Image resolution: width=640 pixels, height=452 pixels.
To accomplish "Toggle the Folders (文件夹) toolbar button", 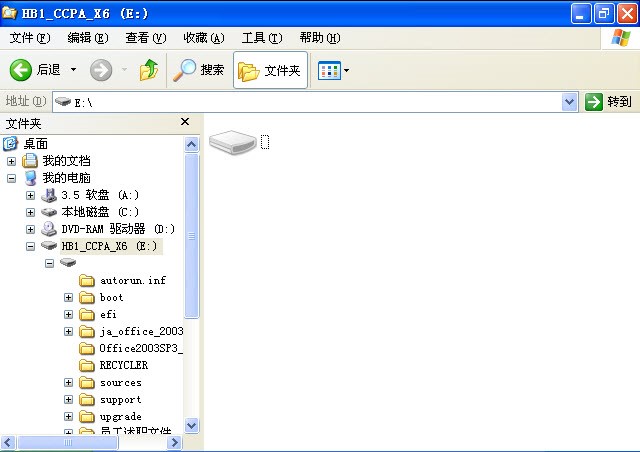I will tap(270, 70).
